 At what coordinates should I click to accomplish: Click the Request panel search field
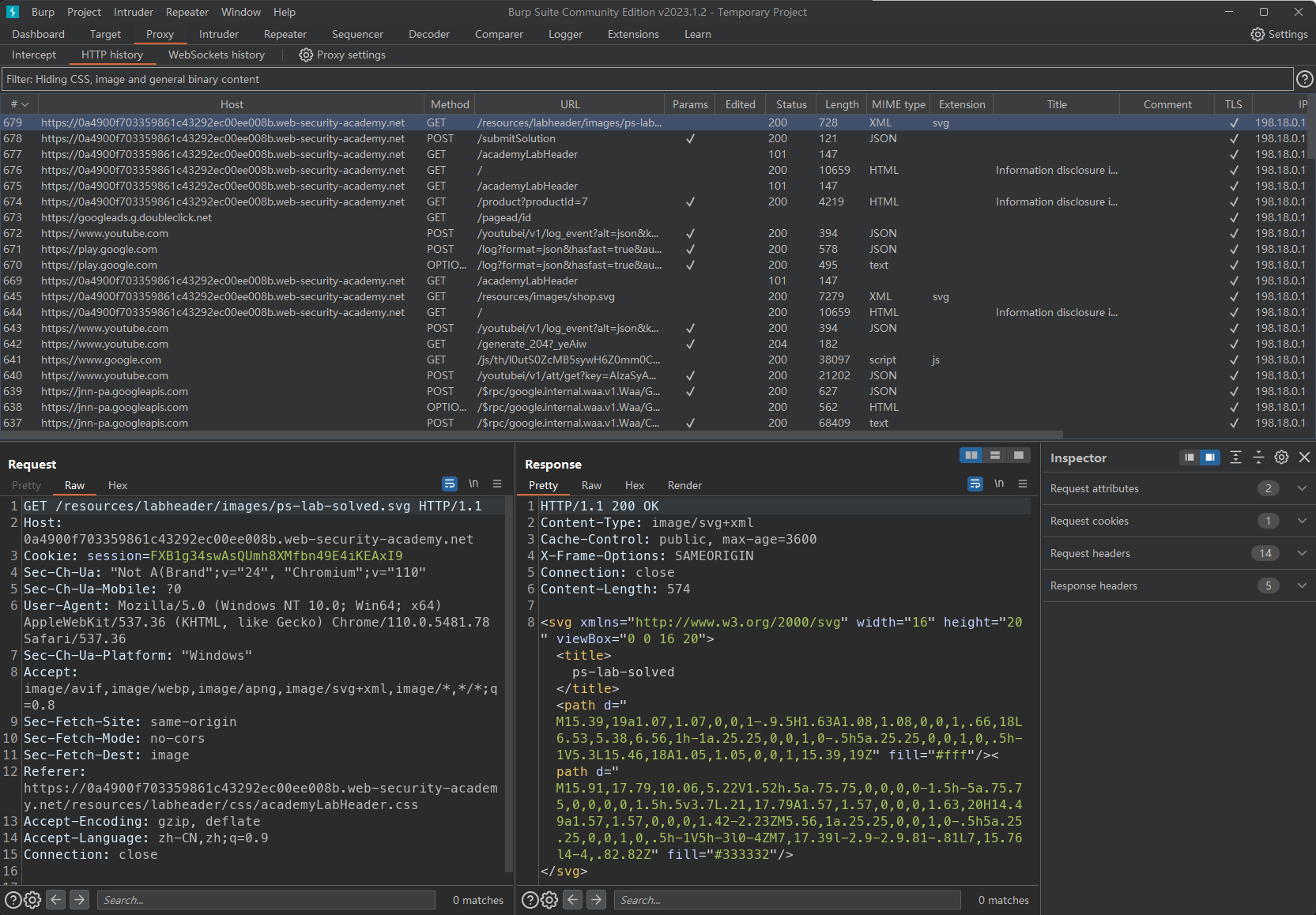(266, 900)
